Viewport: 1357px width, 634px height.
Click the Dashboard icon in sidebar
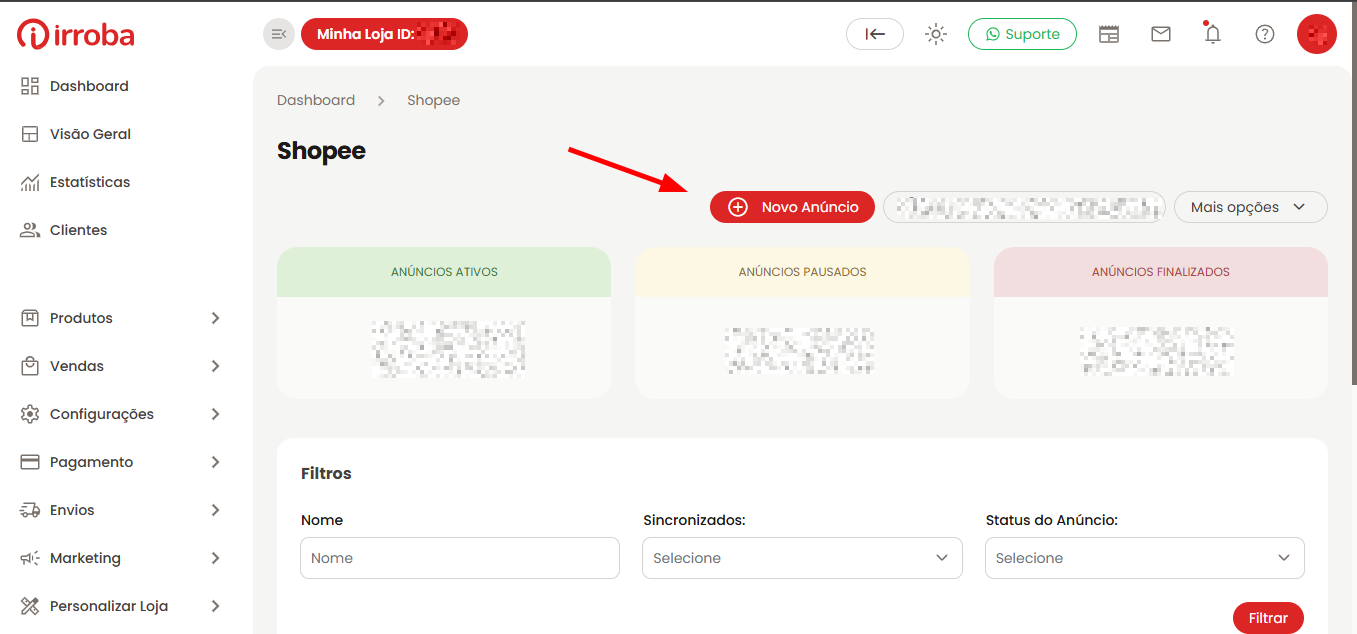[30, 86]
